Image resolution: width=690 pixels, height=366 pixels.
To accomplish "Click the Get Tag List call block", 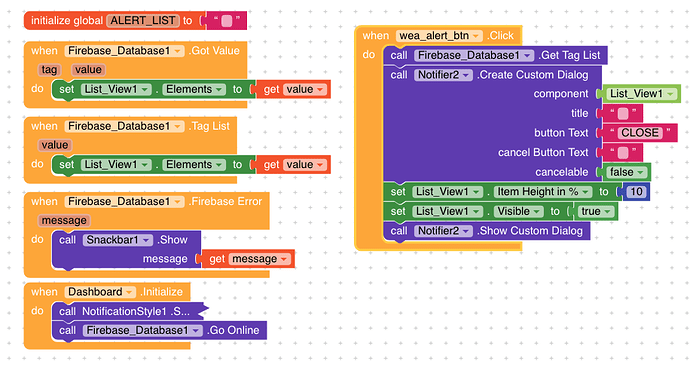I will click(x=495, y=55).
